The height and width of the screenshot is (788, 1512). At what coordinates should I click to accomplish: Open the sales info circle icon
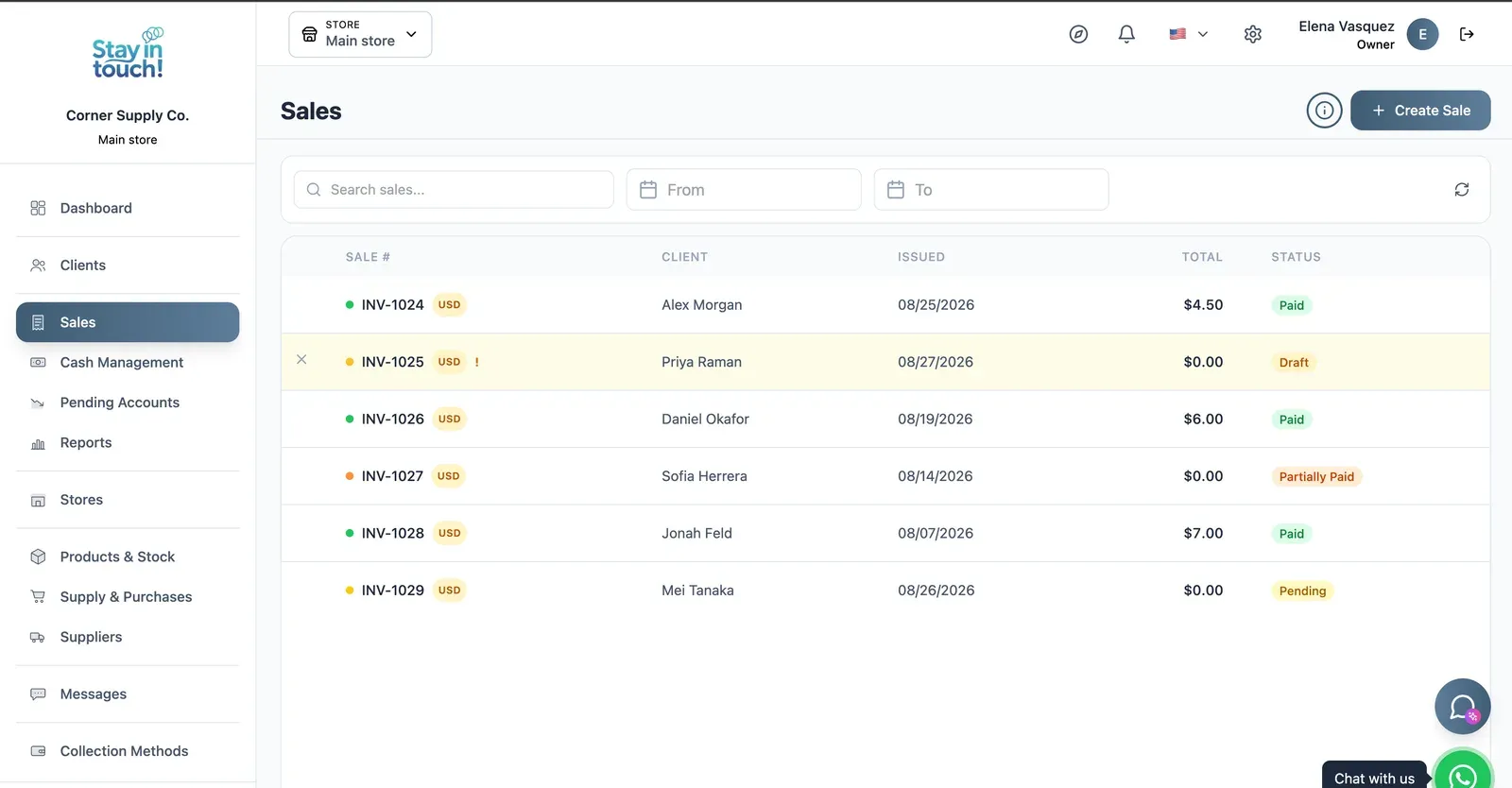(x=1325, y=111)
